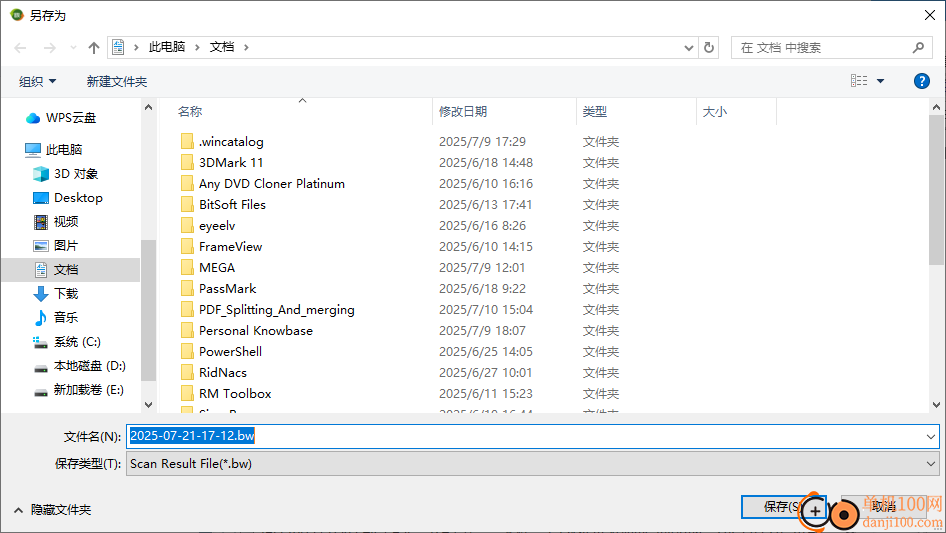The width and height of the screenshot is (946, 533).
Task: Select the BitSoft Files folder icon
Action: (187, 205)
